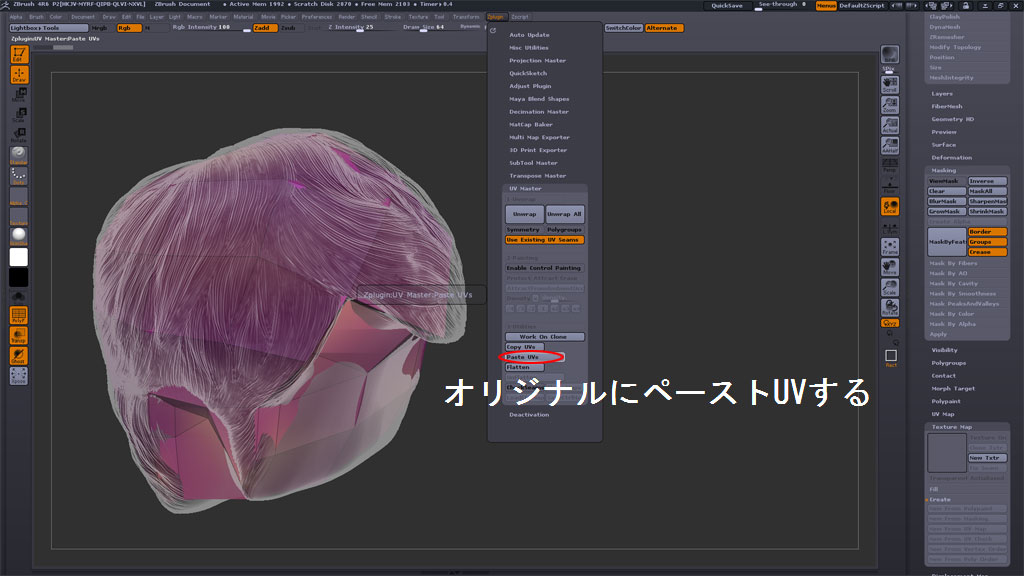Screen dimensions: 1024x576
Task: Toggle PolyF wireframe display
Action: click(19, 315)
